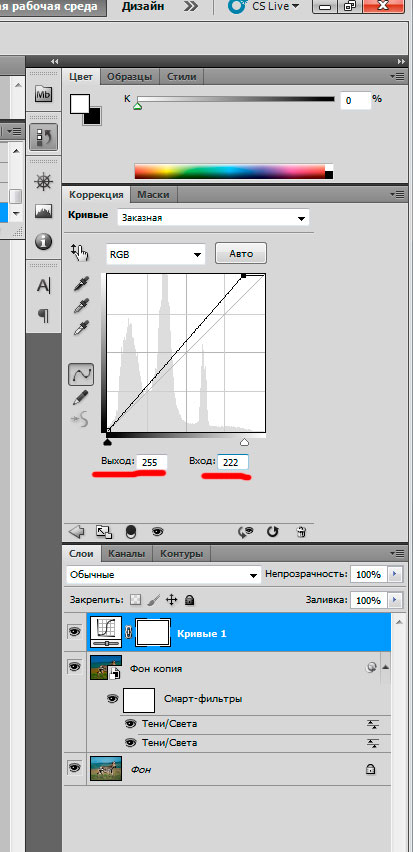
Task: Click the Авто button
Action: 241,254
